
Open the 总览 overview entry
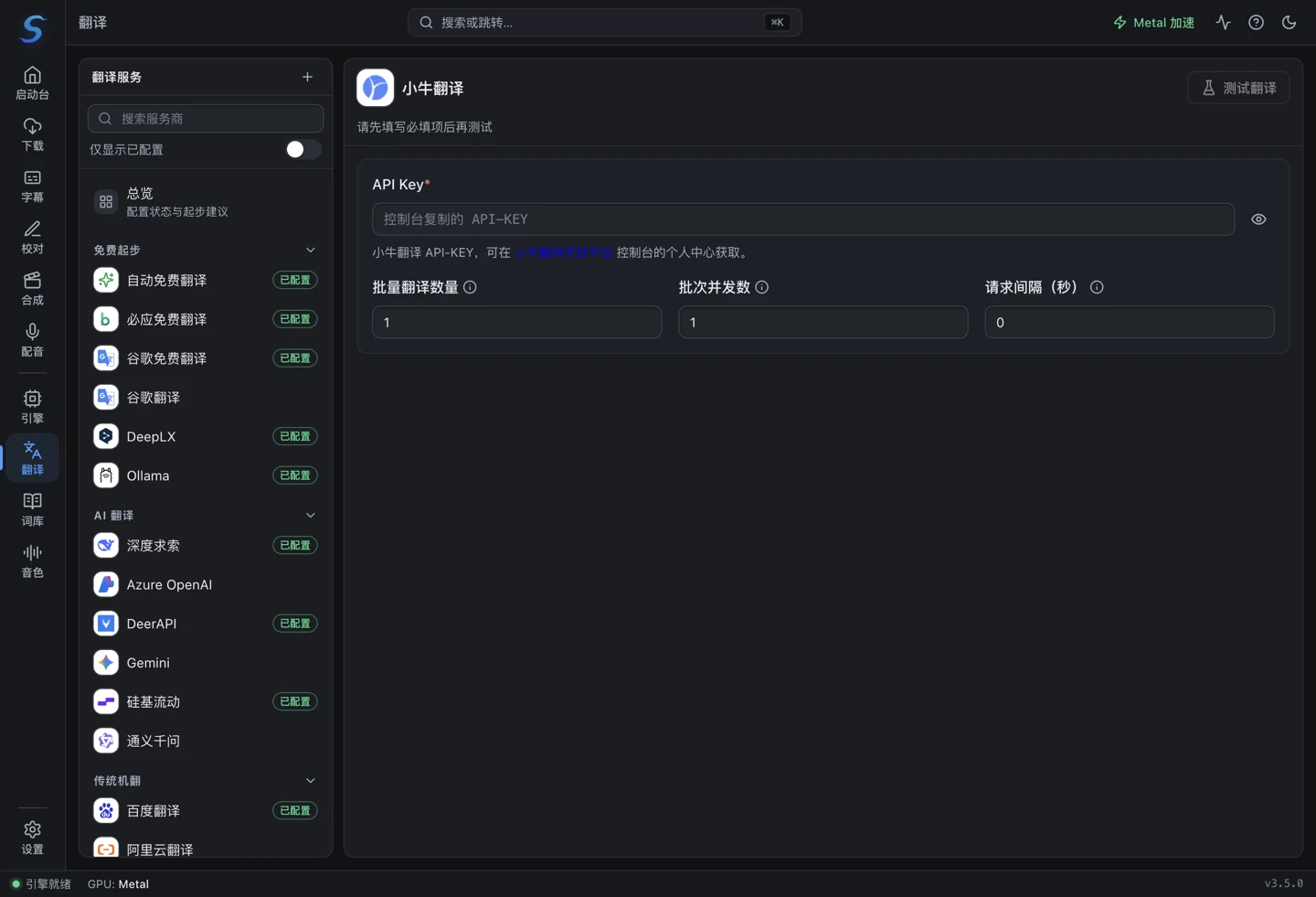(206, 202)
